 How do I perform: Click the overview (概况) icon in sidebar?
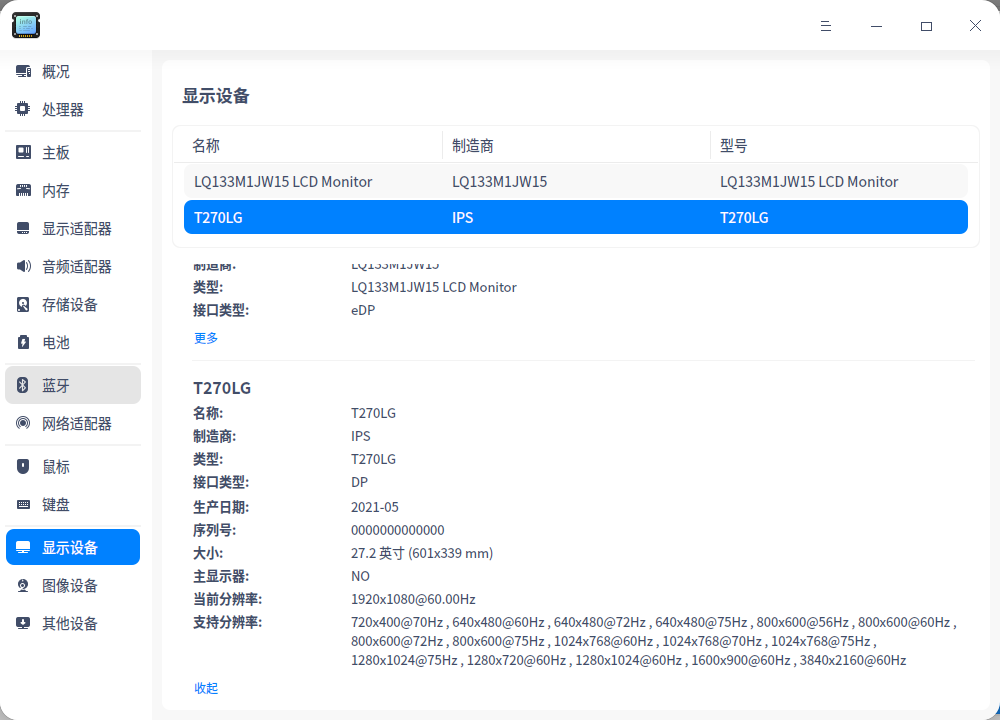23,72
